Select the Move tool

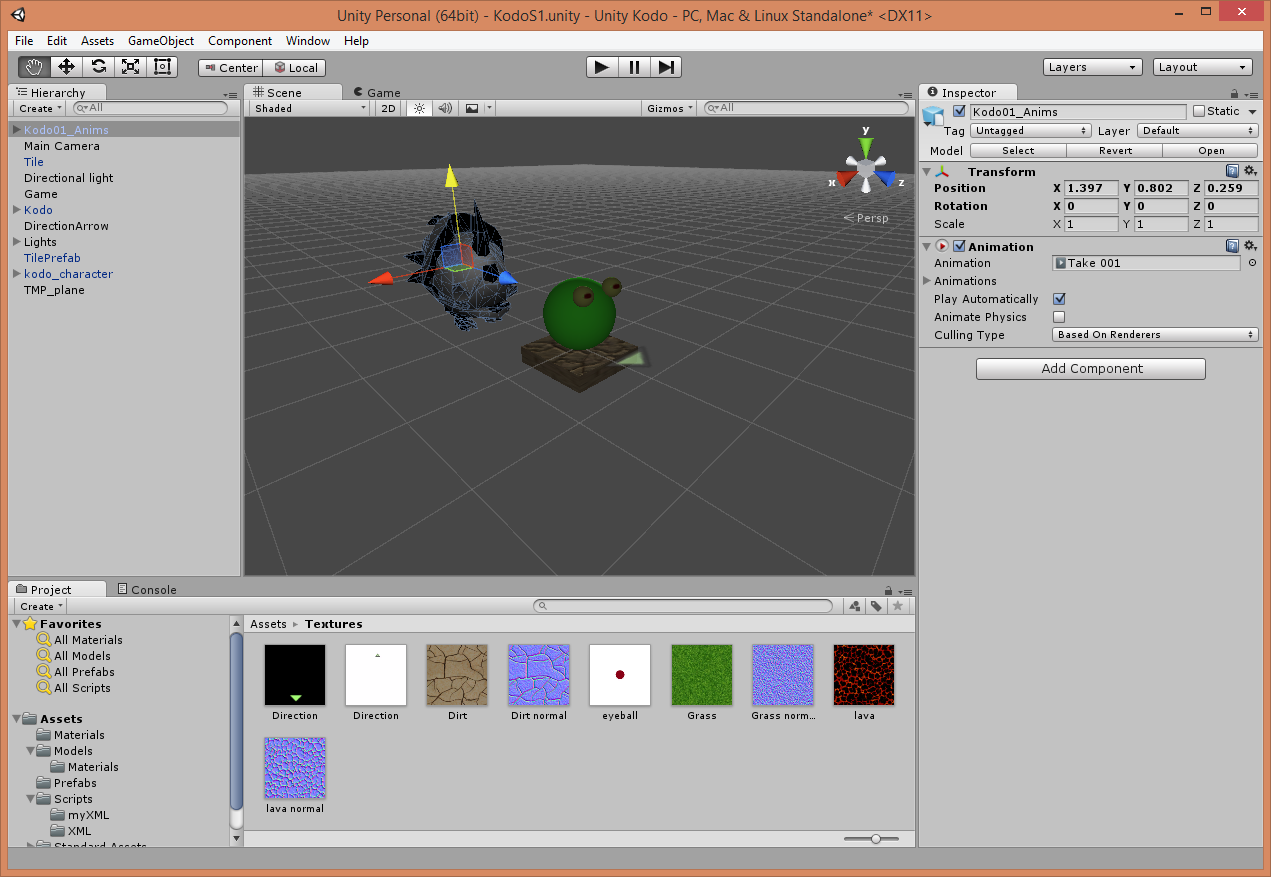click(66, 67)
